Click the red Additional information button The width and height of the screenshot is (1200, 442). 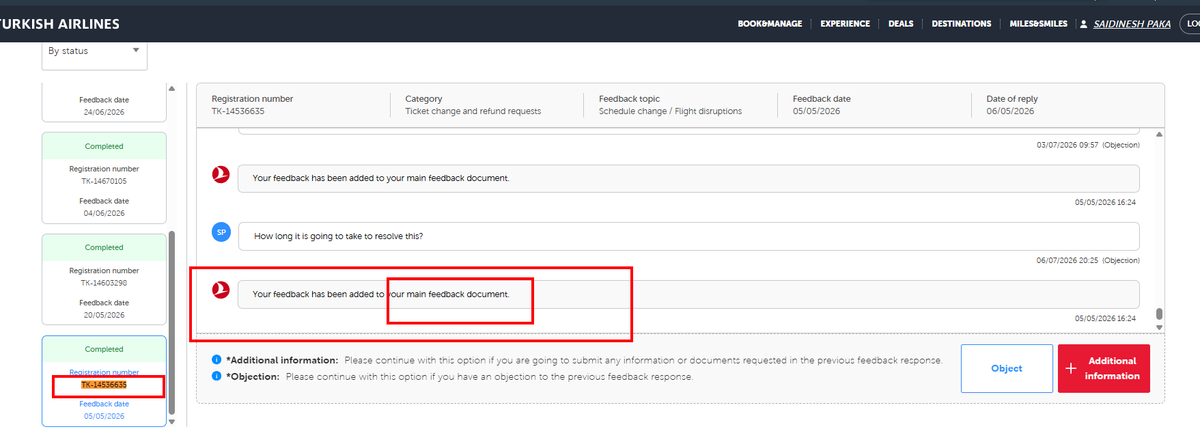(x=1104, y=368)
